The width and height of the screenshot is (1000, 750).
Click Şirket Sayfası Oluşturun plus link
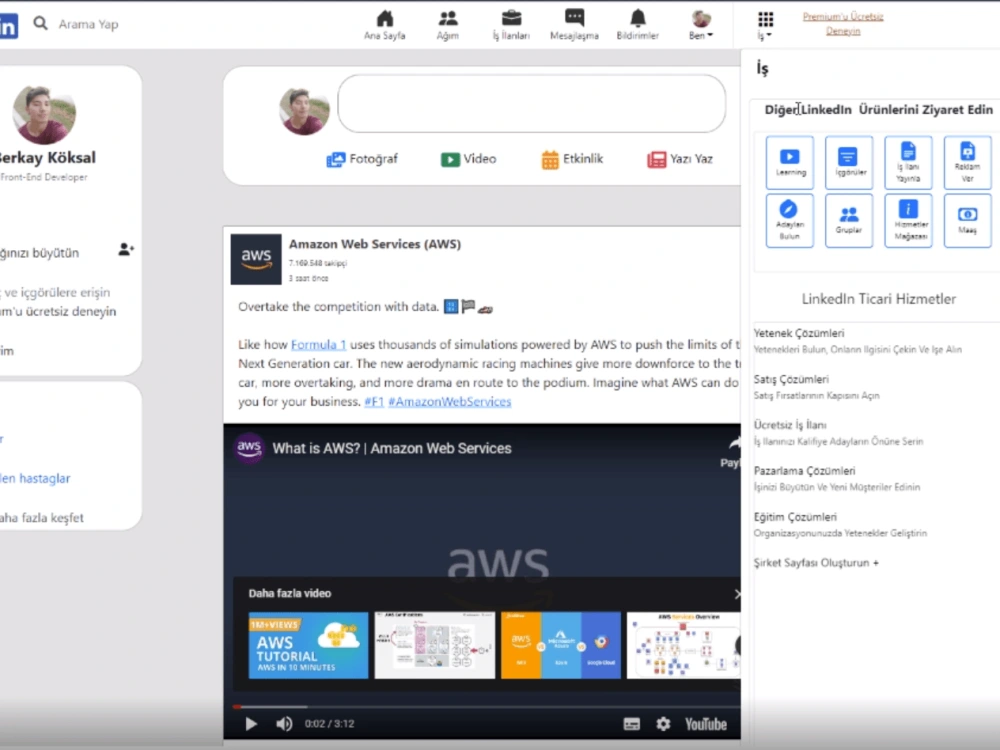click(816, 562)
